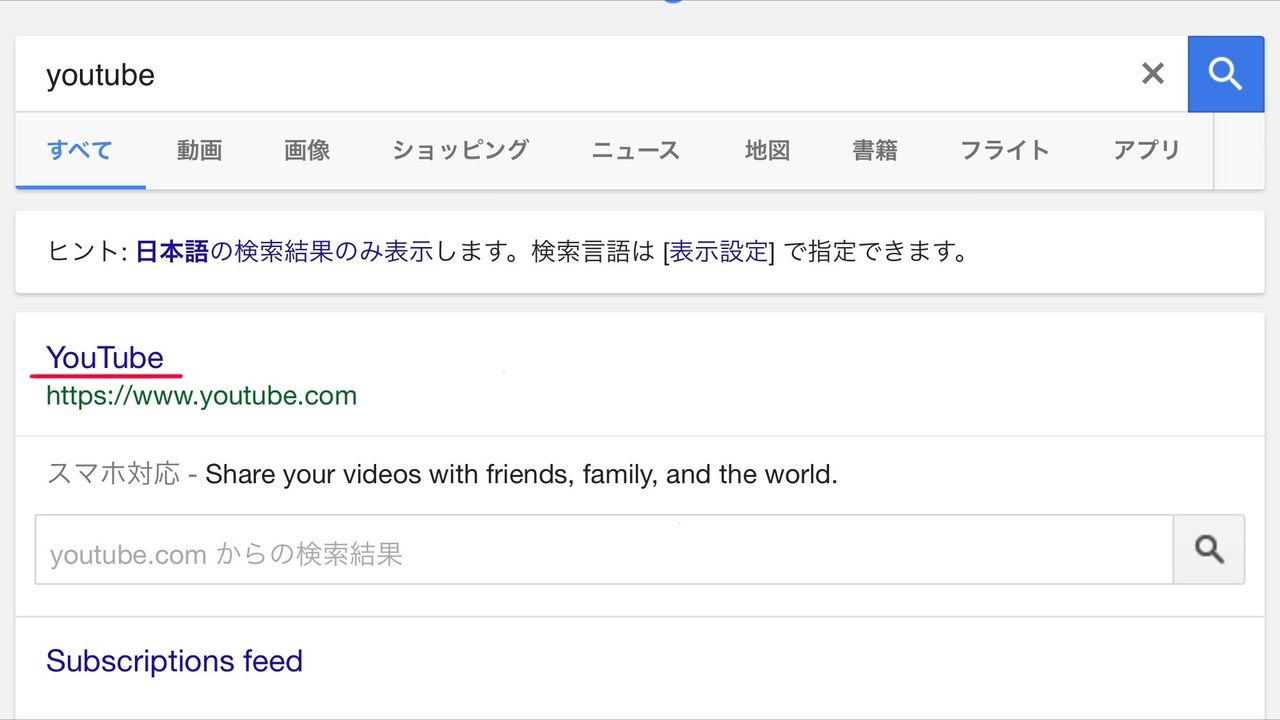Clear the youtube search query with X
This screenshot has height=720, width=1280.
pos(1153,74)
